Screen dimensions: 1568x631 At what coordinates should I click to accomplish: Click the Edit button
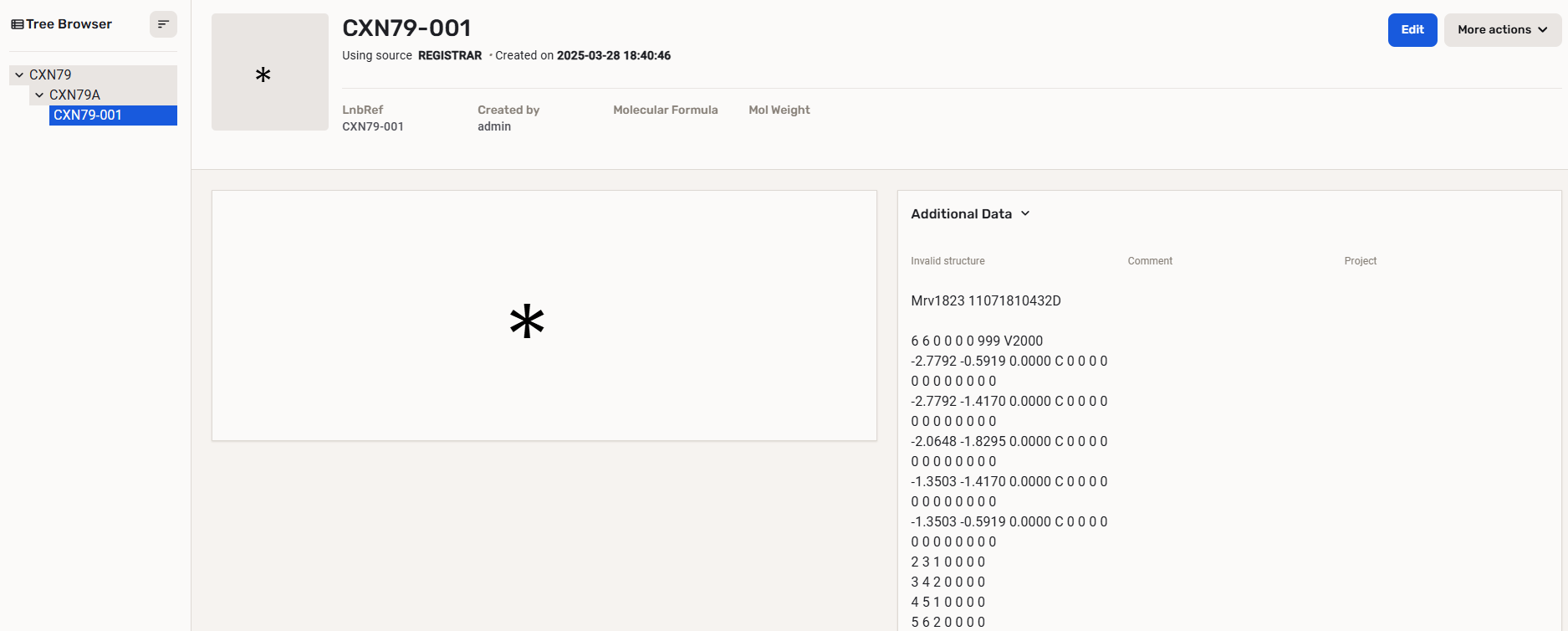coord(1412,30)
